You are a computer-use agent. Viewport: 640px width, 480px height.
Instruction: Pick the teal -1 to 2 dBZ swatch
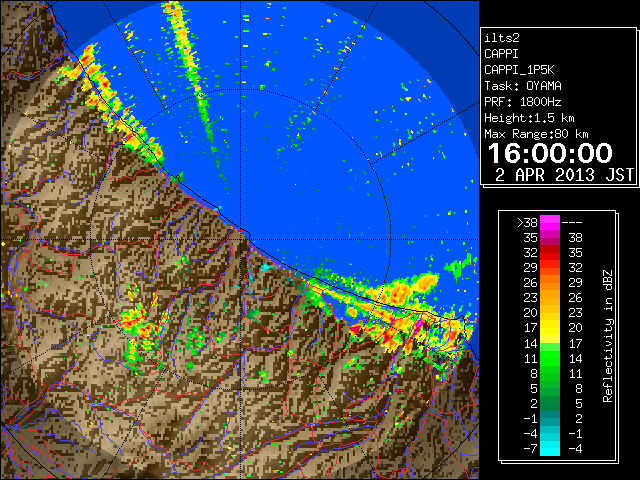[550, 418]
